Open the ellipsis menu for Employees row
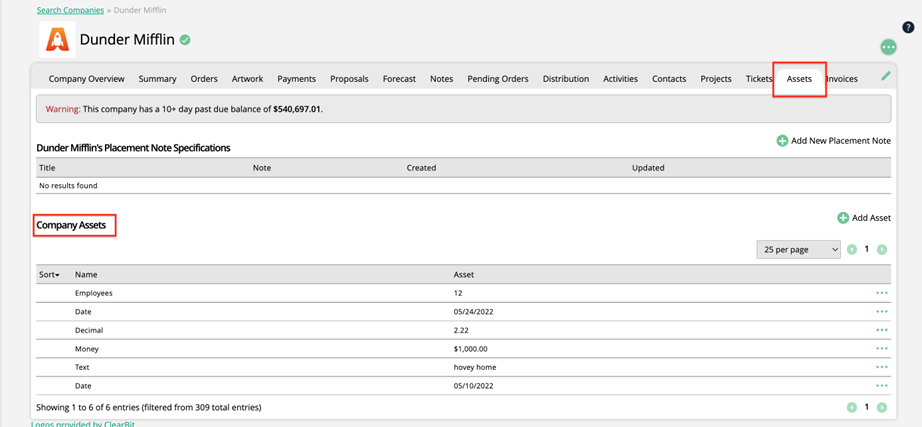 point(881,293)
